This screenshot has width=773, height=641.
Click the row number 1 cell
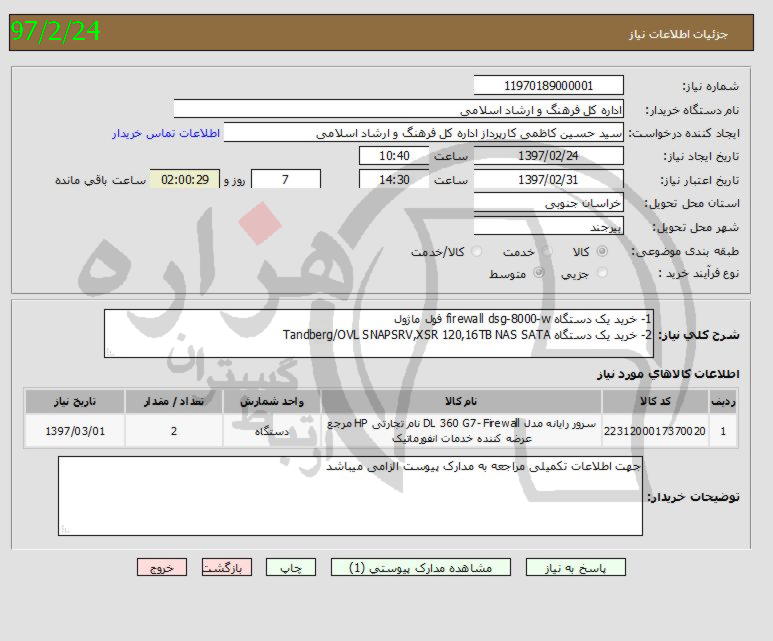(723, 431)
